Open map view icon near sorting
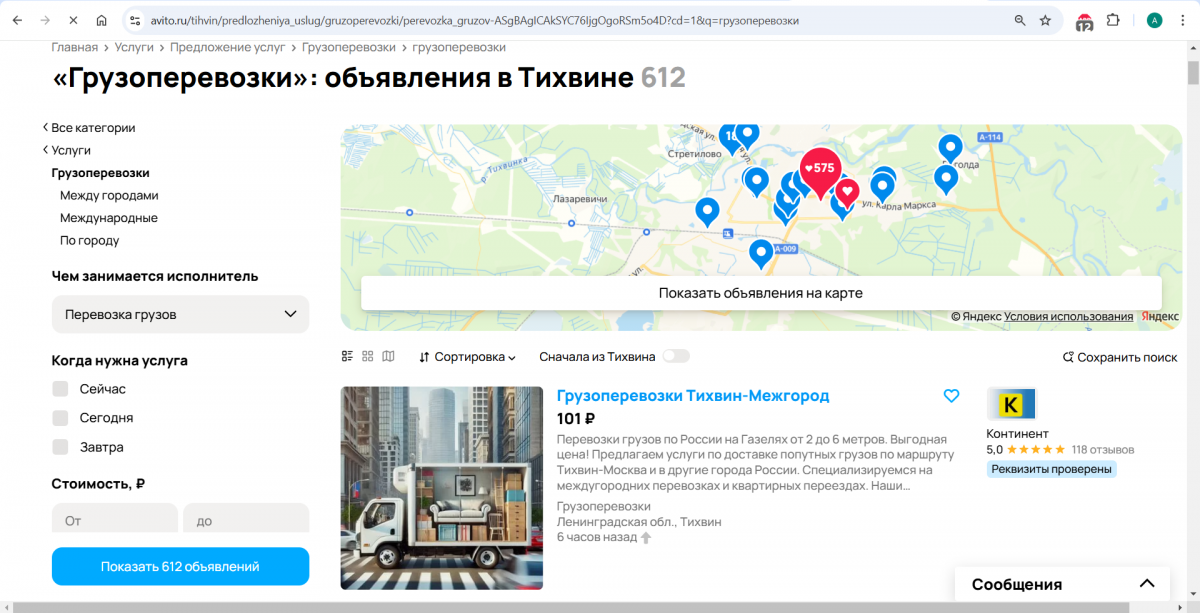 (x=389, y=357)
